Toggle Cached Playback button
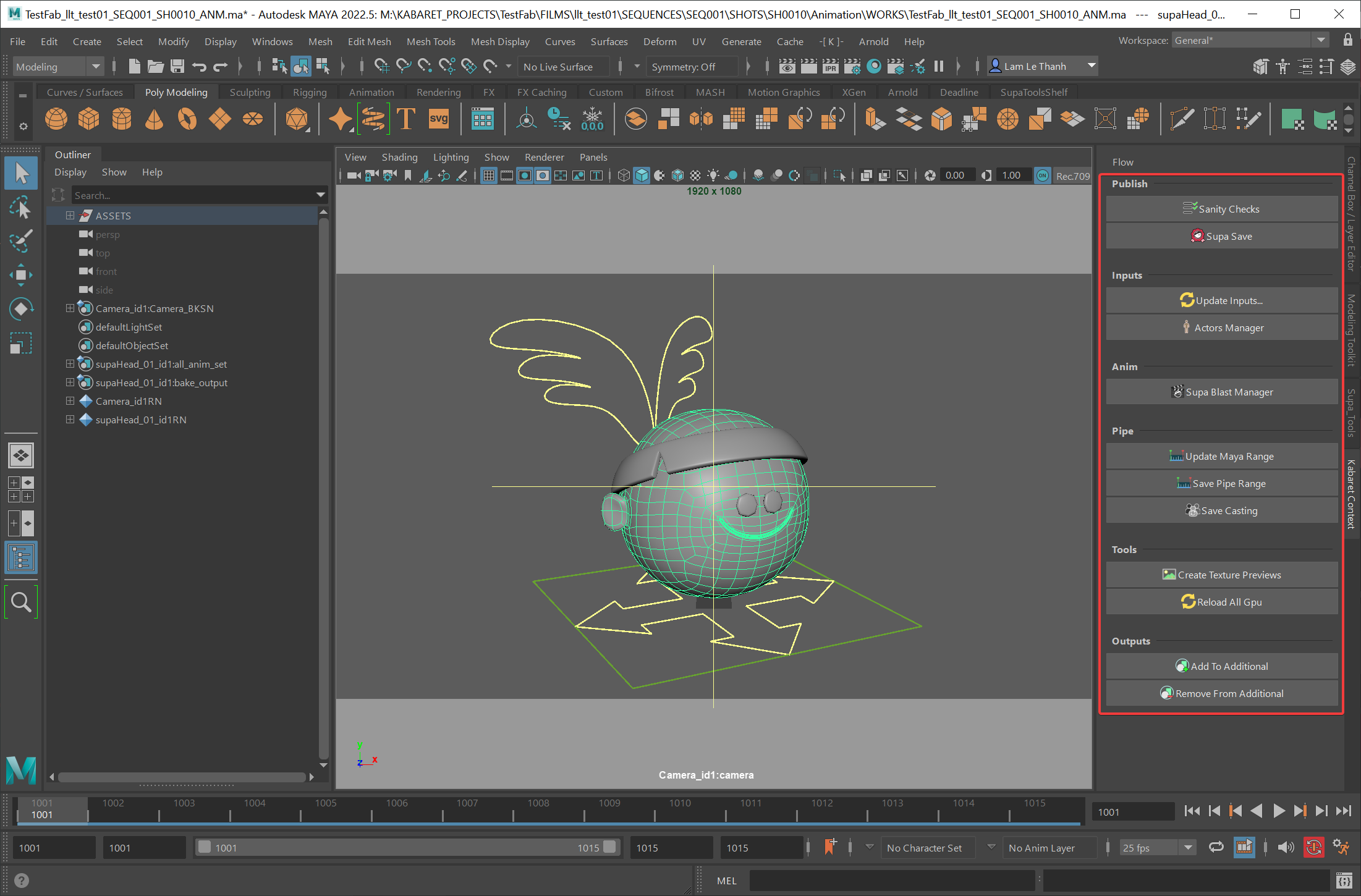The image size is (1361, 896). click(1244, 847)
